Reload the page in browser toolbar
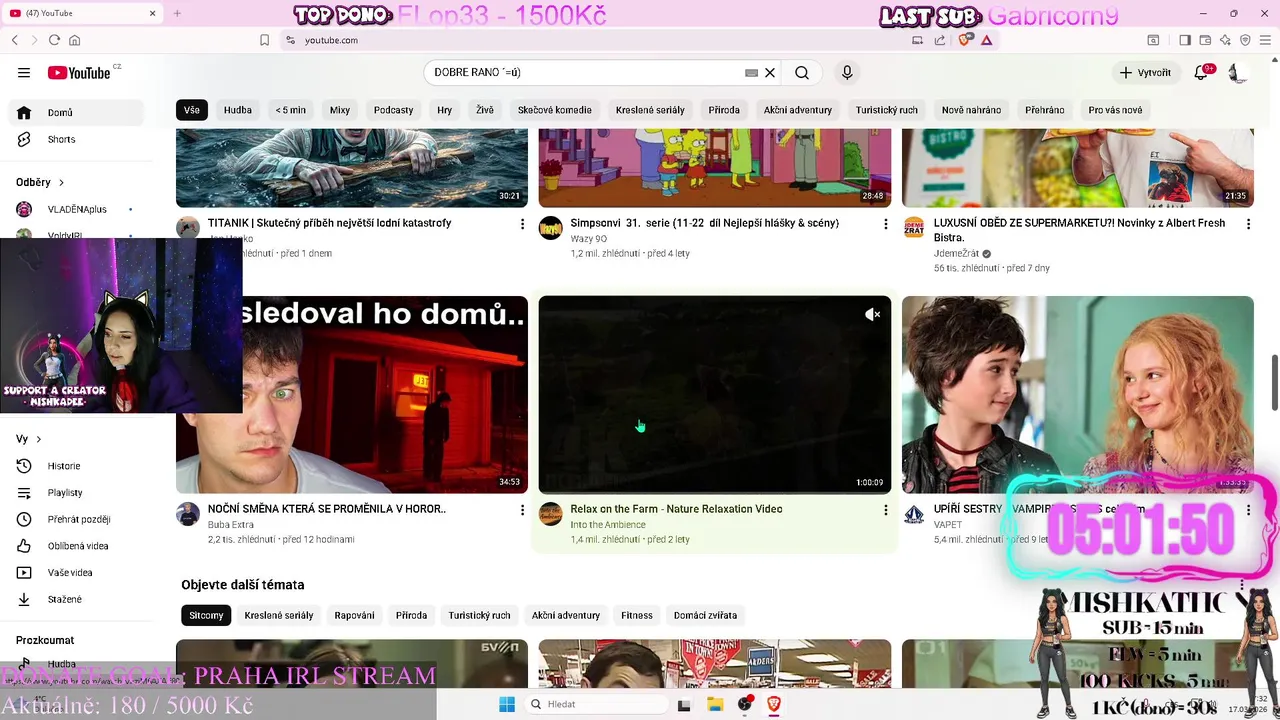This screenshot has height=720, width=1280. (x=54, y=40)
